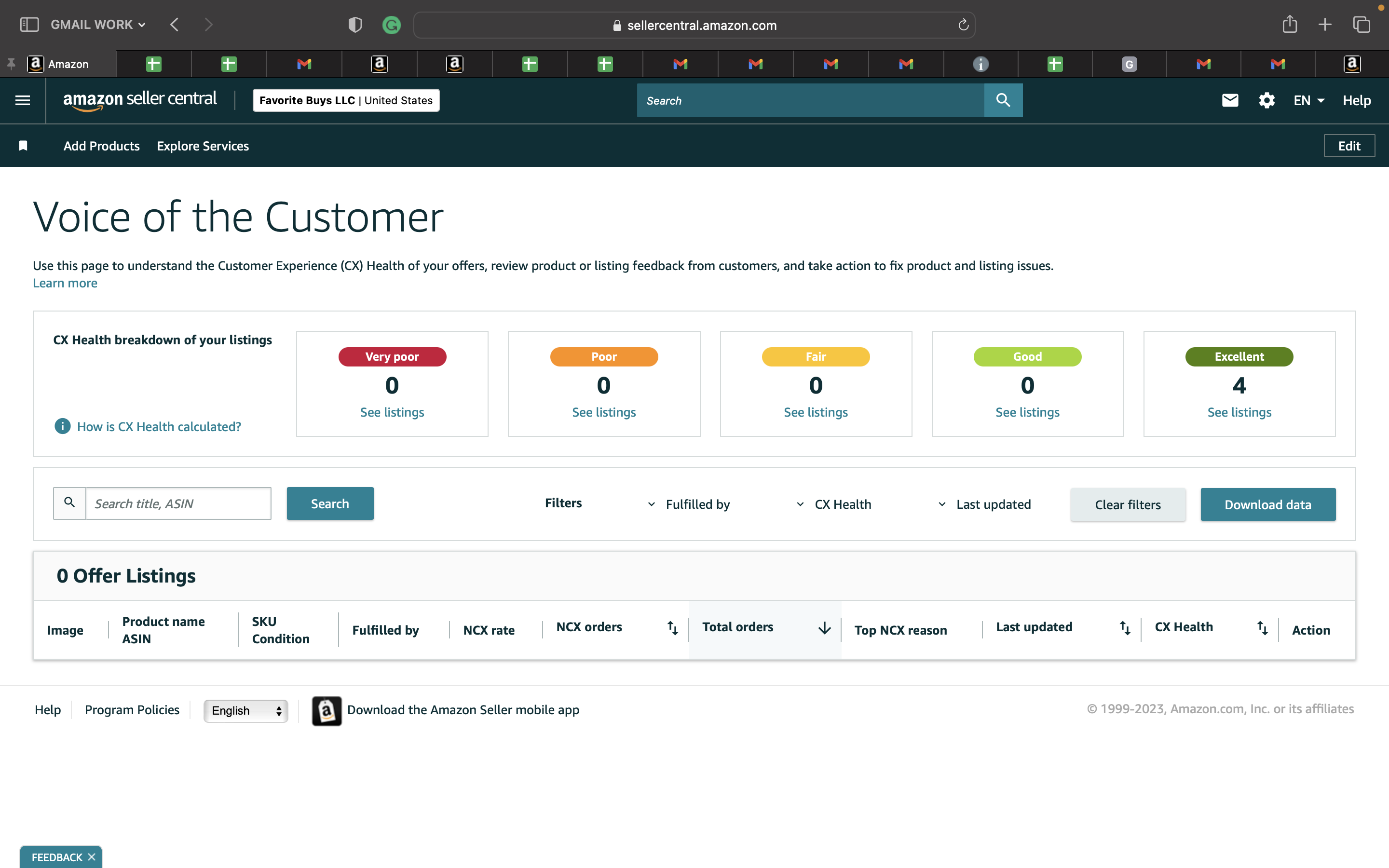The height and width of the screenshot is (868, 1389).
Task: Open How is CX Health calculated link
Action: coord(159,427)
